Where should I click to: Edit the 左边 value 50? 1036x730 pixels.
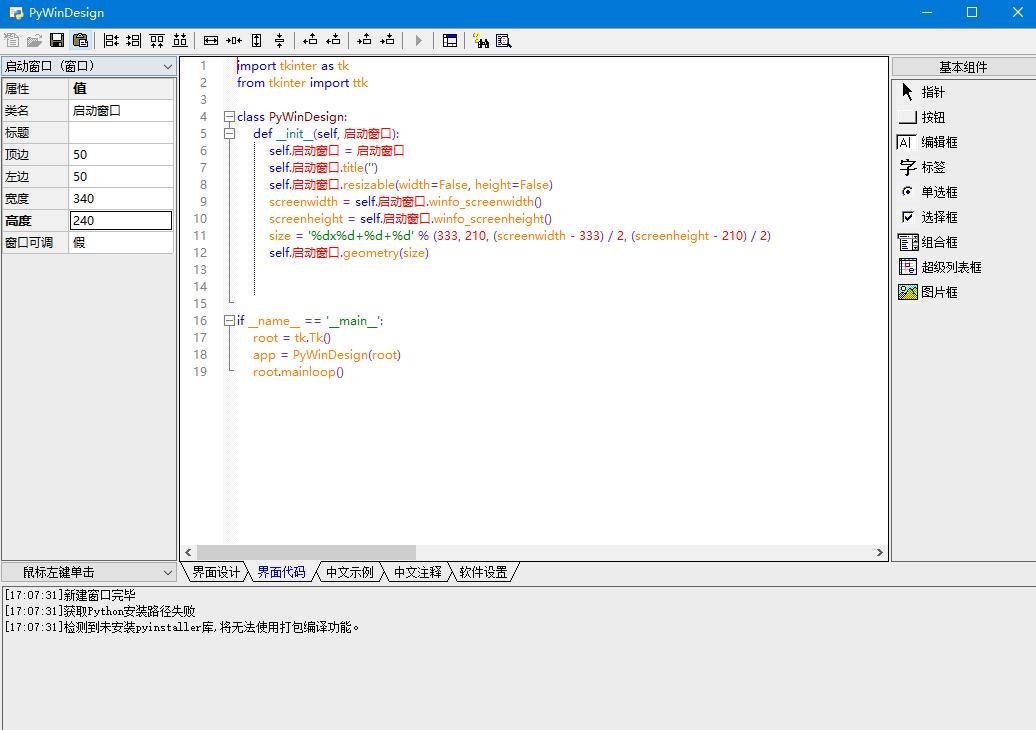coord(122,176)
